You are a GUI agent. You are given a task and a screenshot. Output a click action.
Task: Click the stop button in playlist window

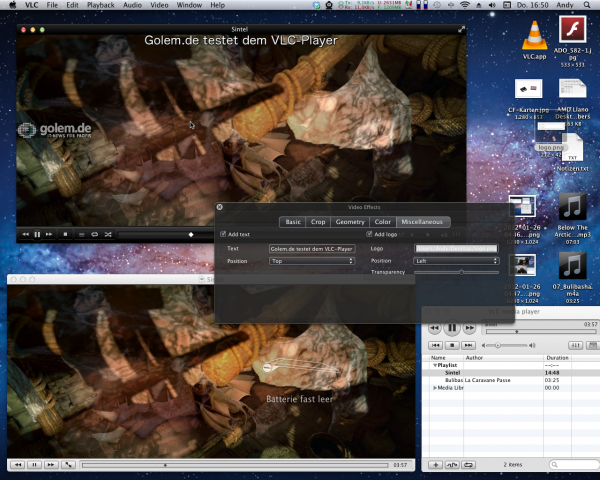pos(453,345)
